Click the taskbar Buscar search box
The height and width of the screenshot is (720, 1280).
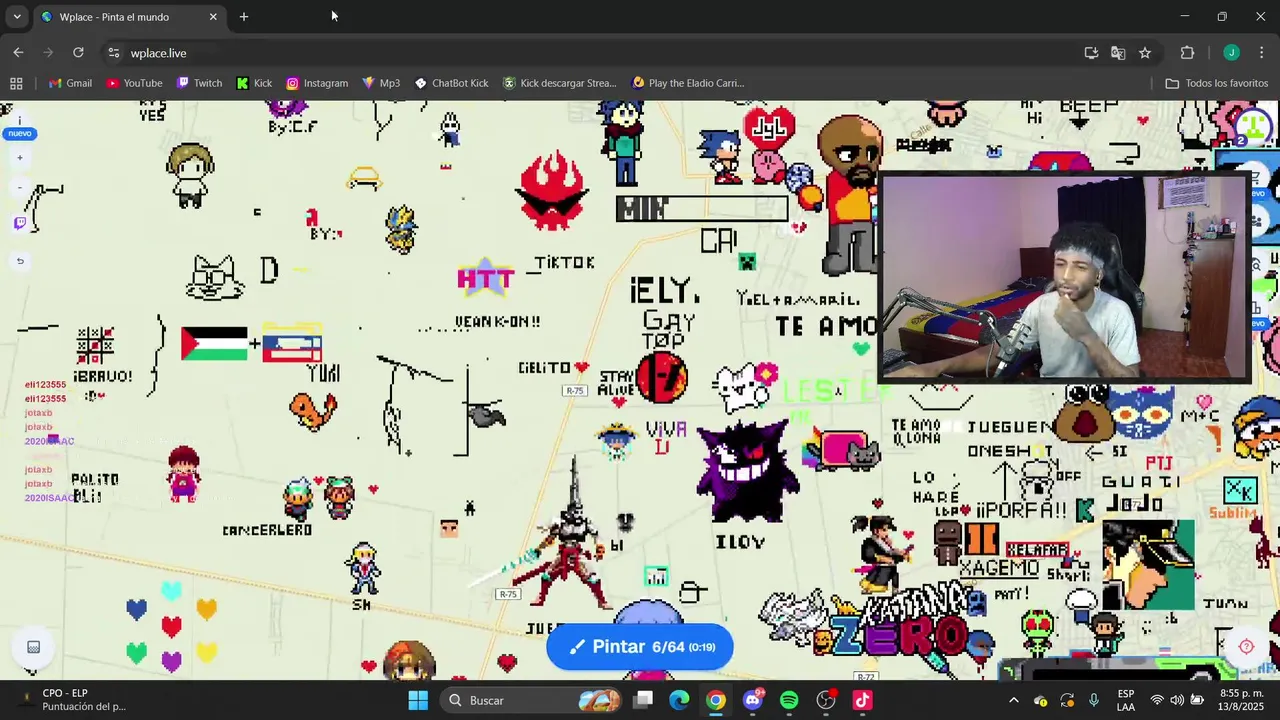point(533,700)
